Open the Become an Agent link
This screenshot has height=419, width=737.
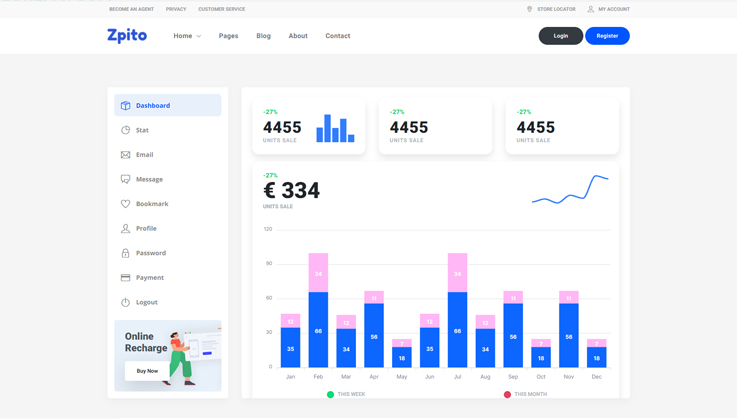point(131,9)
